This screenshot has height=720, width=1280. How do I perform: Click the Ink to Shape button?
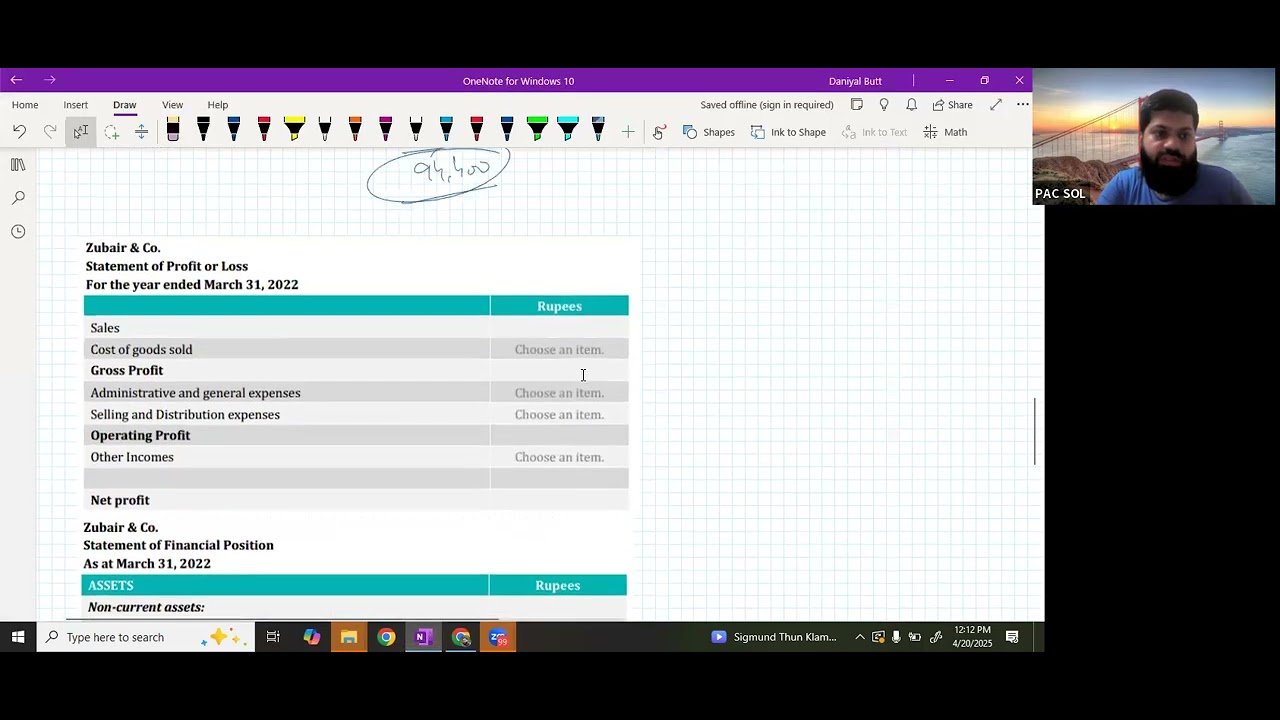pyautogui.click(x=788, y=132)
